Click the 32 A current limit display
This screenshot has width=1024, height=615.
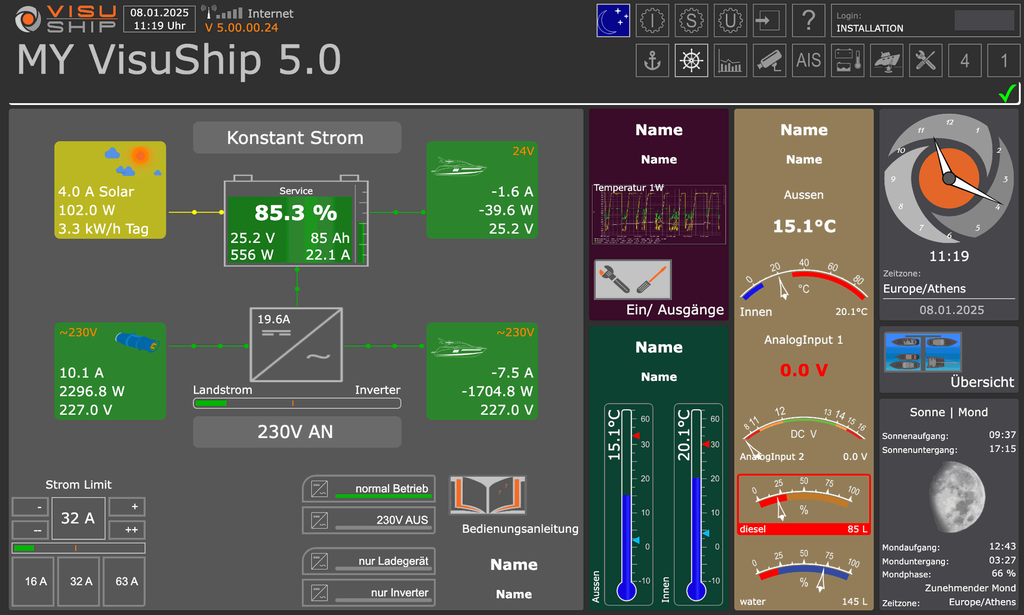[78, 518]
